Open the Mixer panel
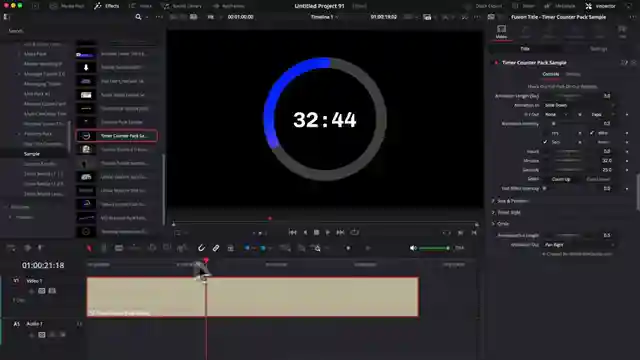Viewport: 640px width, 360px height. point(524,6)
